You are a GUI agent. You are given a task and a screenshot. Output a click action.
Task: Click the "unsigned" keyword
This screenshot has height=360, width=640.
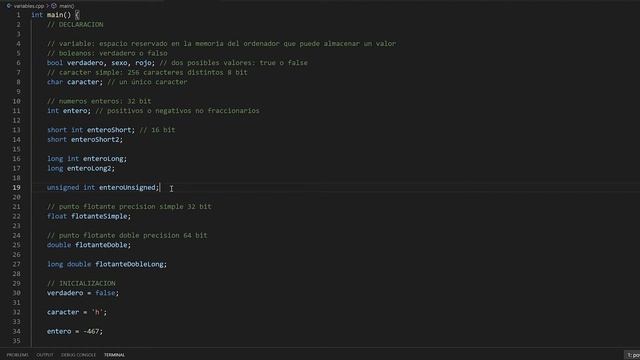(63, 188)
